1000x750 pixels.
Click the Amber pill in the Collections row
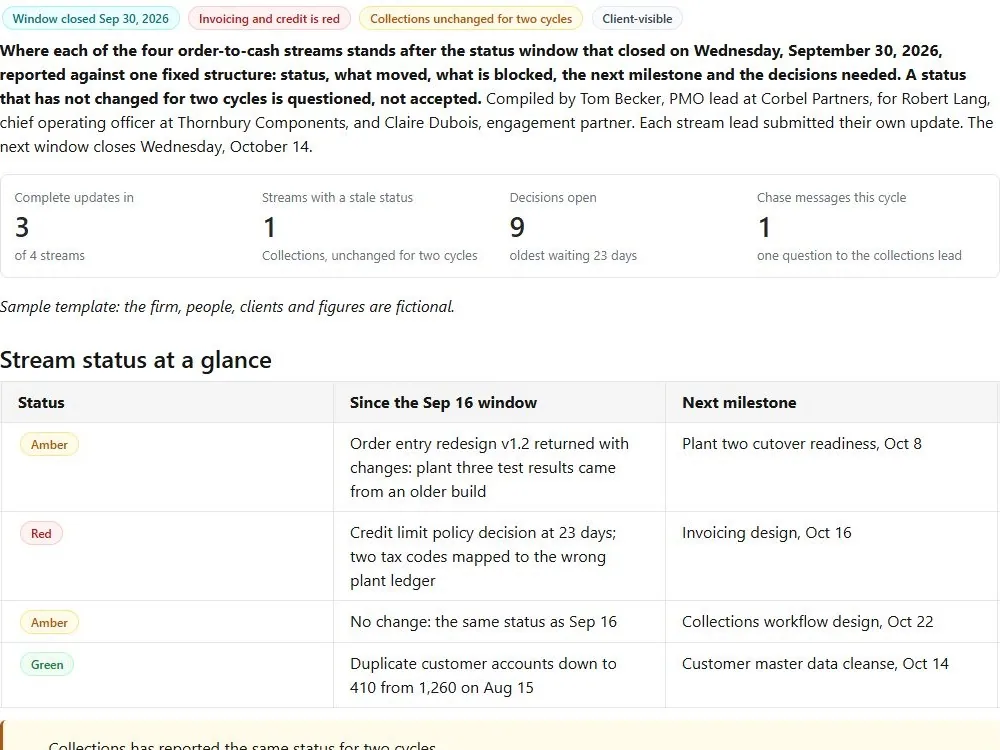pos(49,622)
